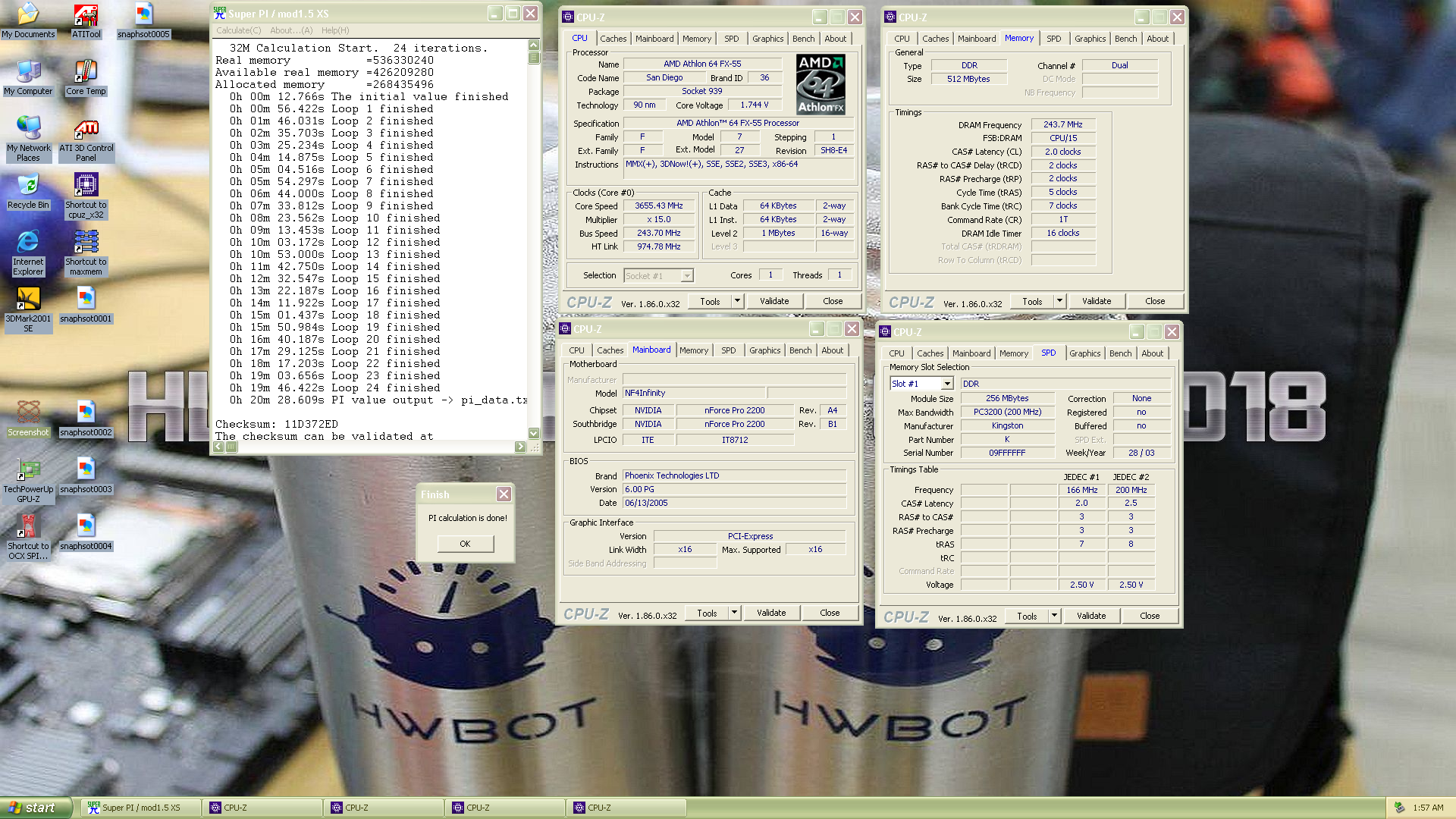
Task: Open Memory tab in SPD CPU-Z window
Action: click(x=1014, y=353)
